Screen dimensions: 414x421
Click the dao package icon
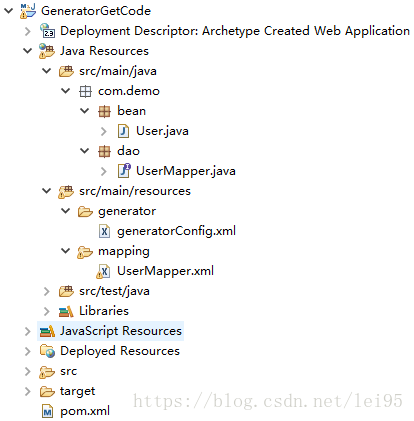[104, 151]
